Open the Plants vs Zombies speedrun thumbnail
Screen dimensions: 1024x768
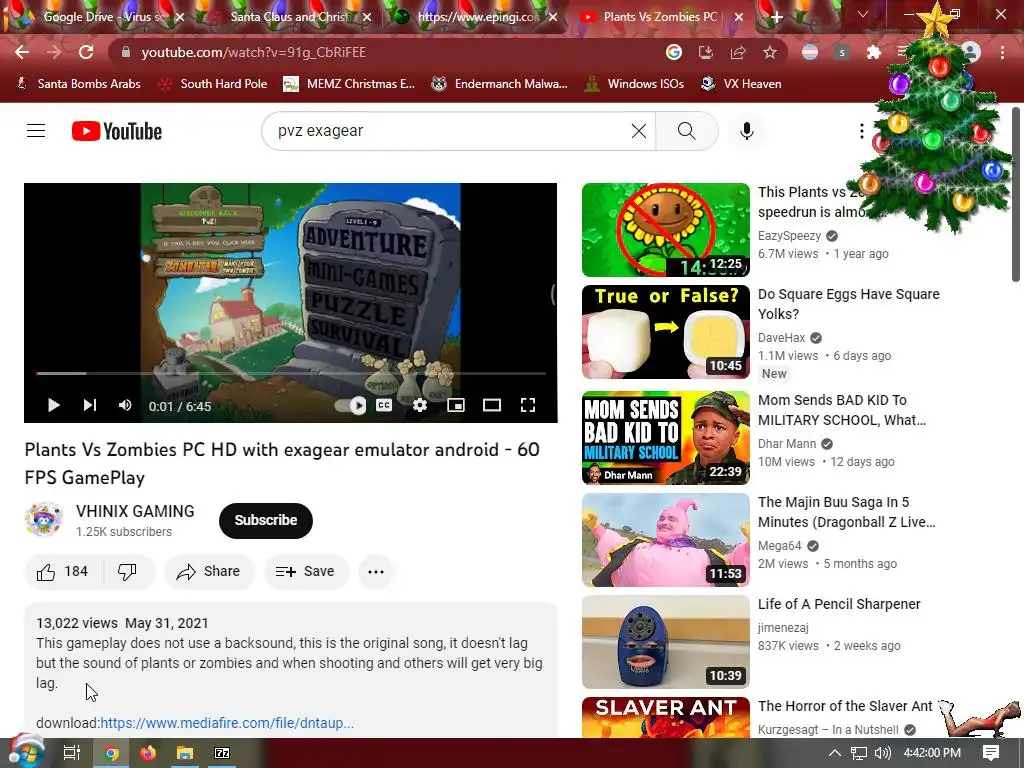(665, 230)
